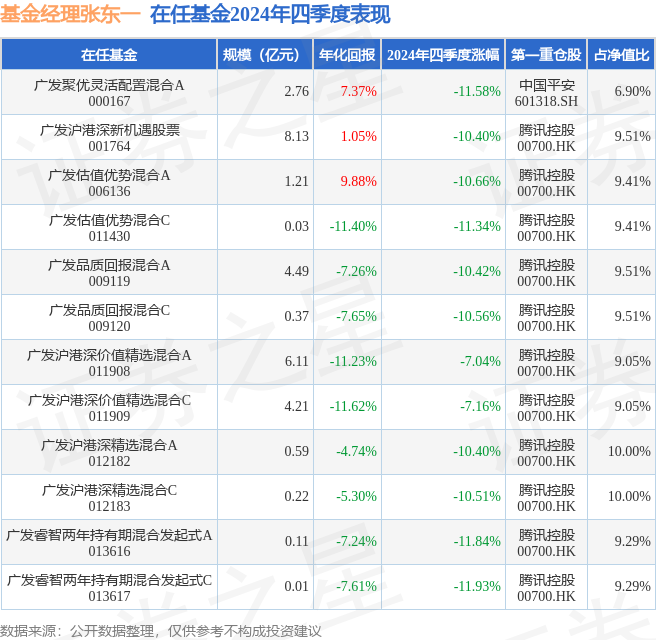Click the -11.93% quarterly change value
The width and height of the screenshot is (656, 640).
pos(477,586)
